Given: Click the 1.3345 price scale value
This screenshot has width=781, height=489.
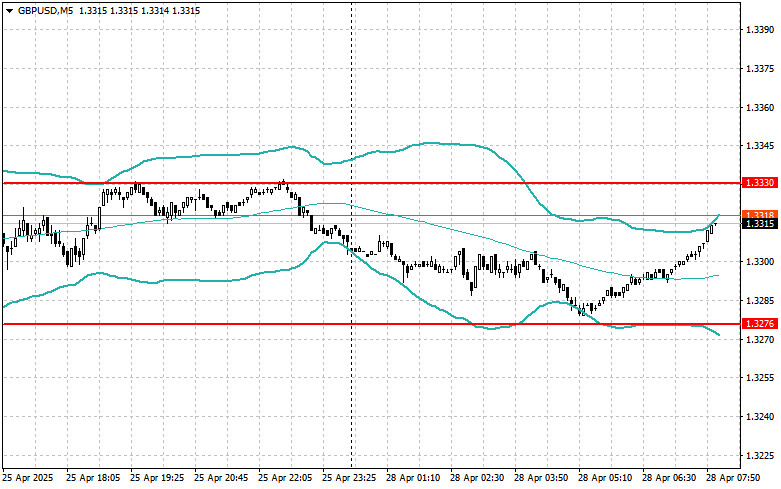Looking at the screenshot, I should tap(760, 146).
